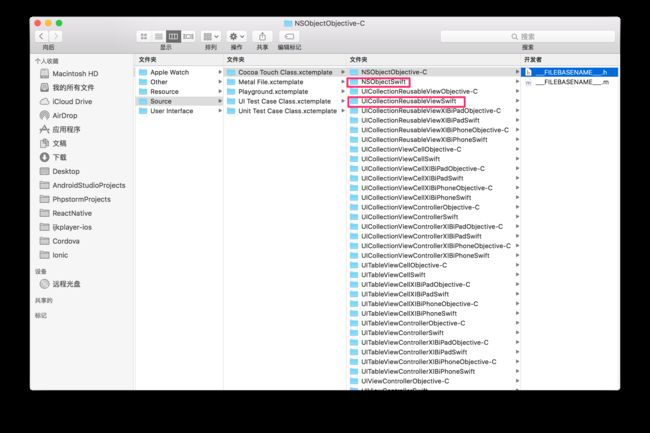The image size is (650, 433).
Task: Go back with the left arrow button
Action: (x=41, y=36)
